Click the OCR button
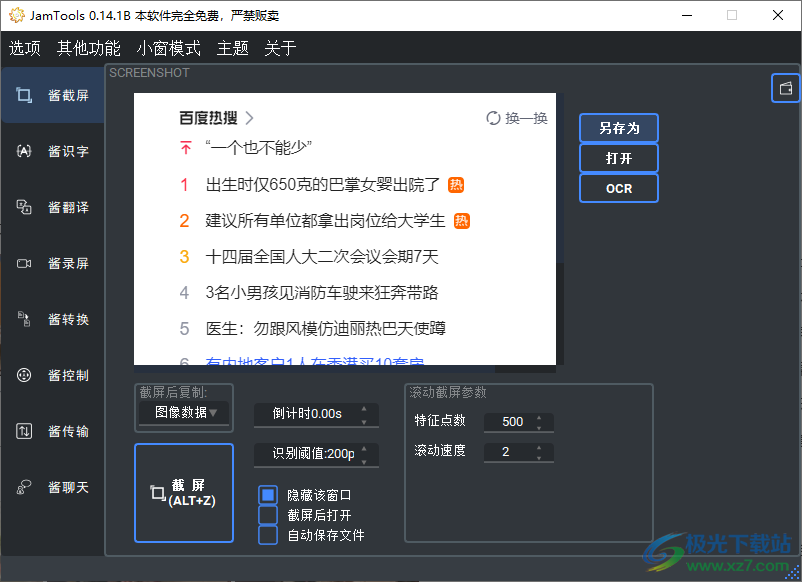The image size is (802, 582). (x=619, y=188)
